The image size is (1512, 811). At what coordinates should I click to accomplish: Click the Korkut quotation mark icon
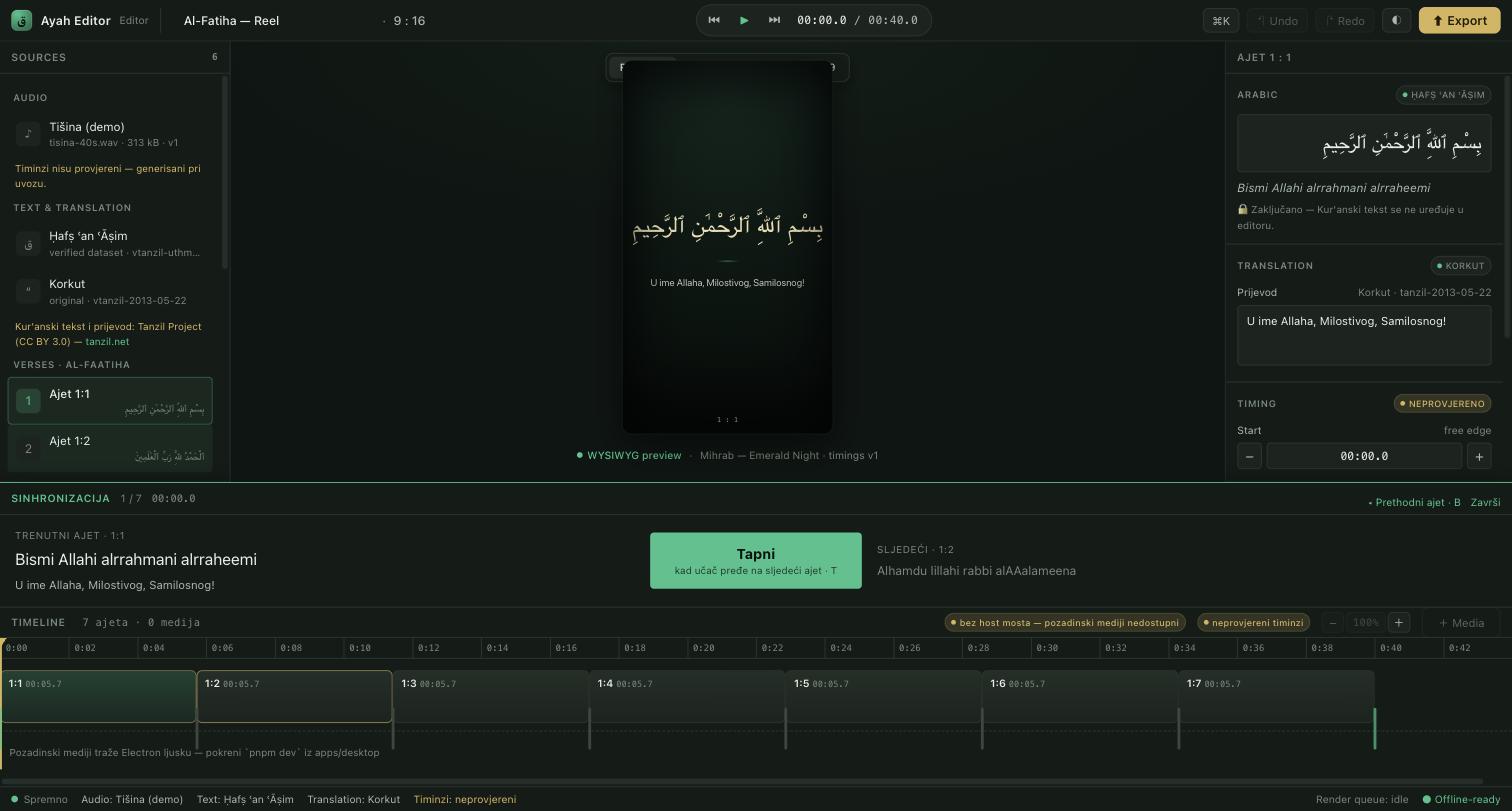tap(28, 291)
